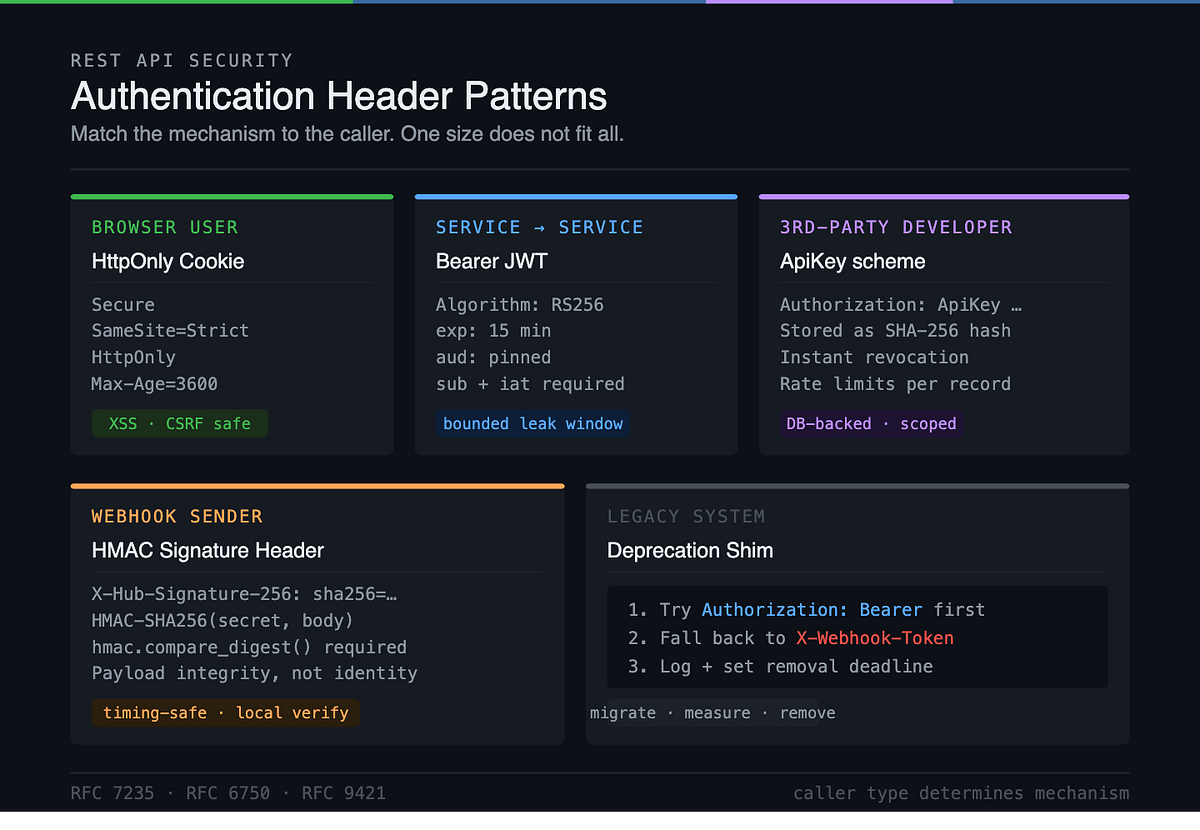Image resolution: width=1200 pixels, height=830 pixels.
Task: Click the 'BROWSER USER' card label
Action: 165,227
